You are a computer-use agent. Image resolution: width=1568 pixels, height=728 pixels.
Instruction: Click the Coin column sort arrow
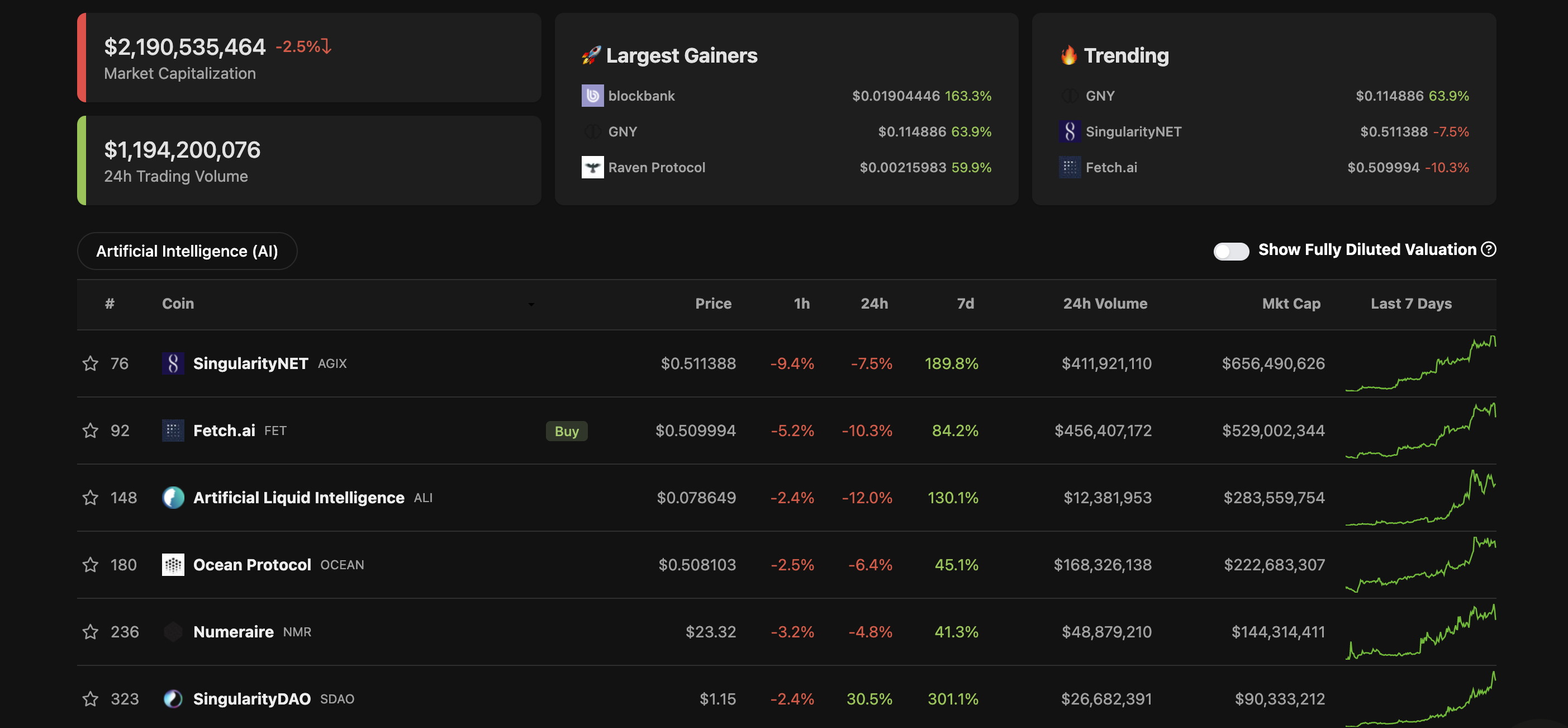click(x=531, y=304)
